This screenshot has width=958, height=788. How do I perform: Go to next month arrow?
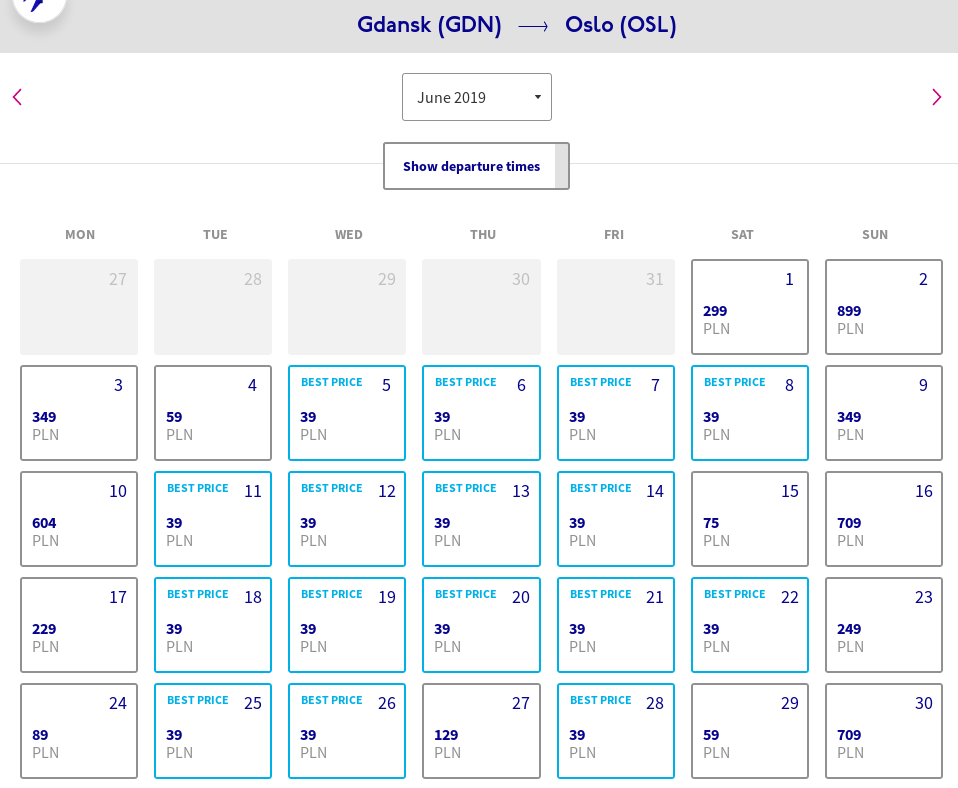[x=936, y=97]
